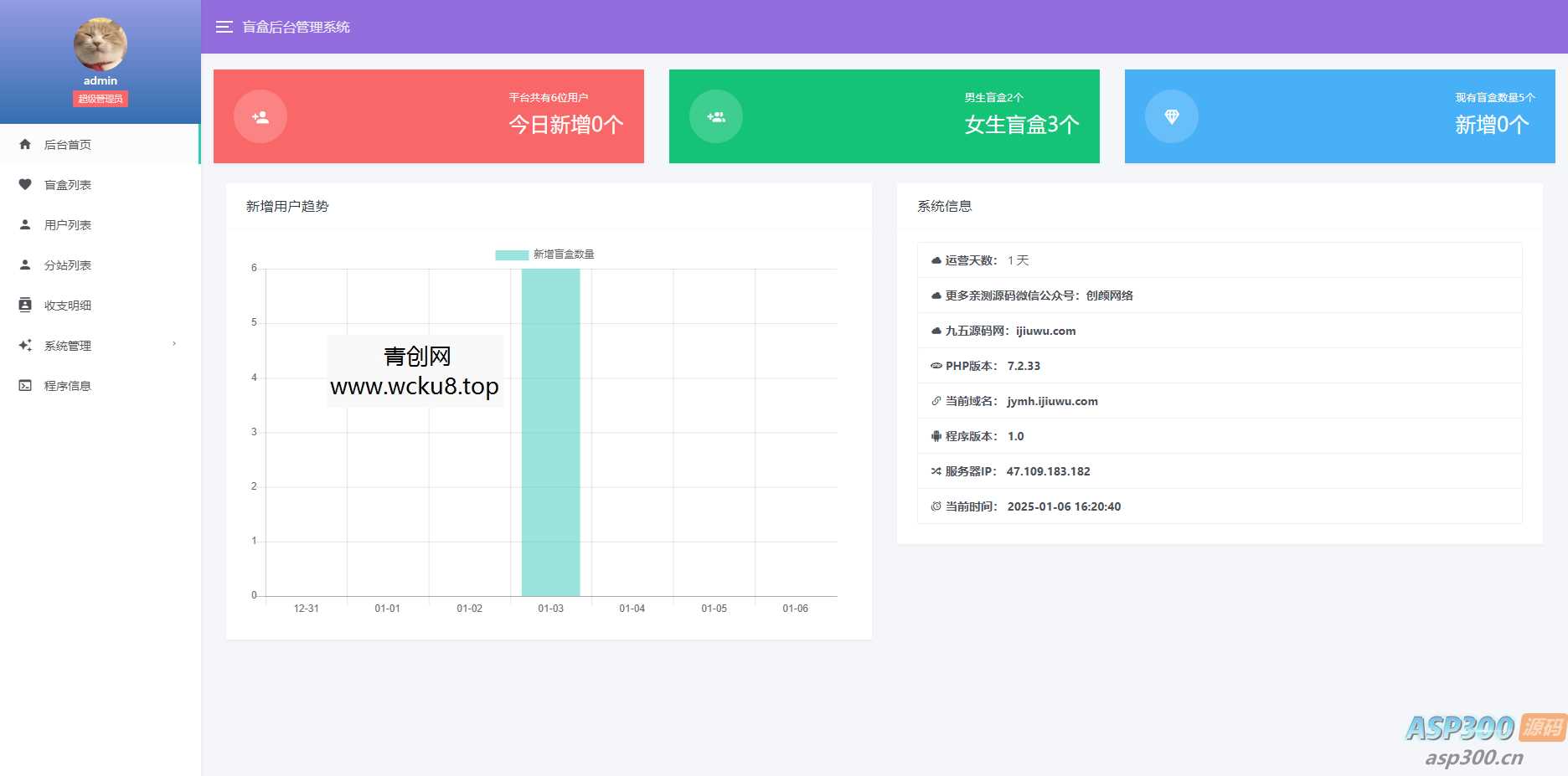
Task: Click the admin avatar photo
Action: coord(101,44)
